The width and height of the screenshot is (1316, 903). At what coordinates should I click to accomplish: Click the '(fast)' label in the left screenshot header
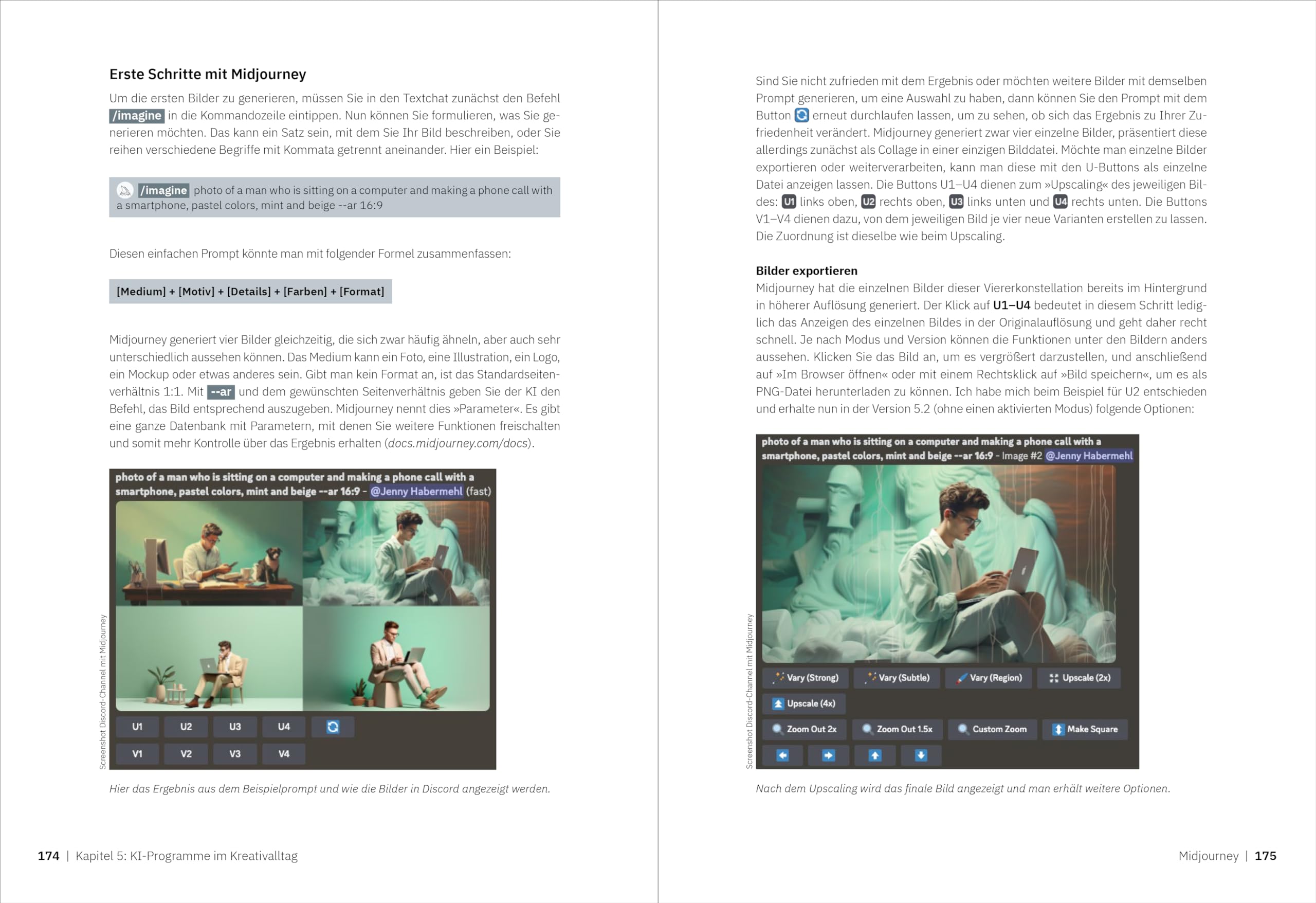click(x=478, y=491)
